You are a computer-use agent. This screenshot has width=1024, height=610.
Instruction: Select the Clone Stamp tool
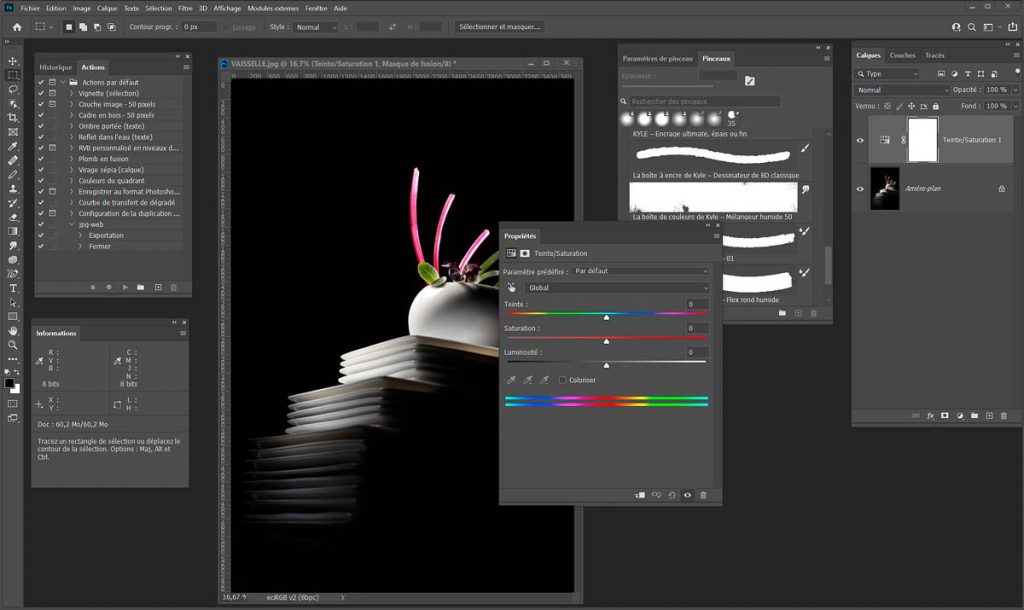click(12, 189)
